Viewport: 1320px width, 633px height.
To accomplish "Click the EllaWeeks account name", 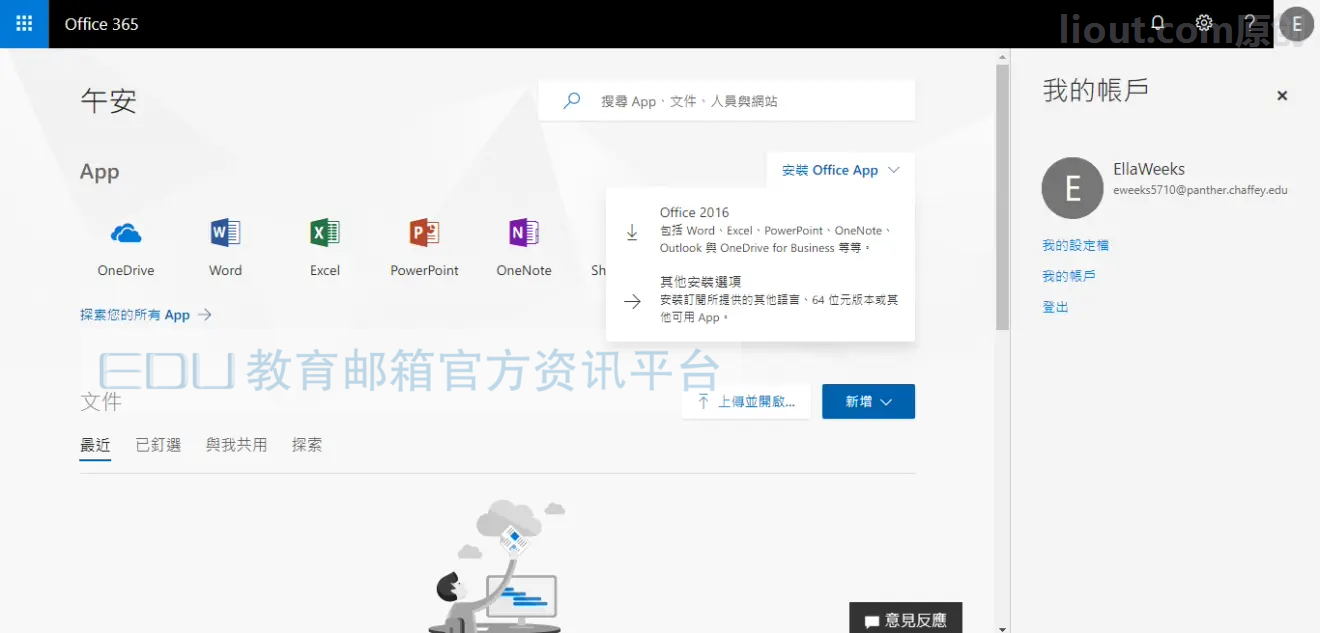I will point(1149,169).
